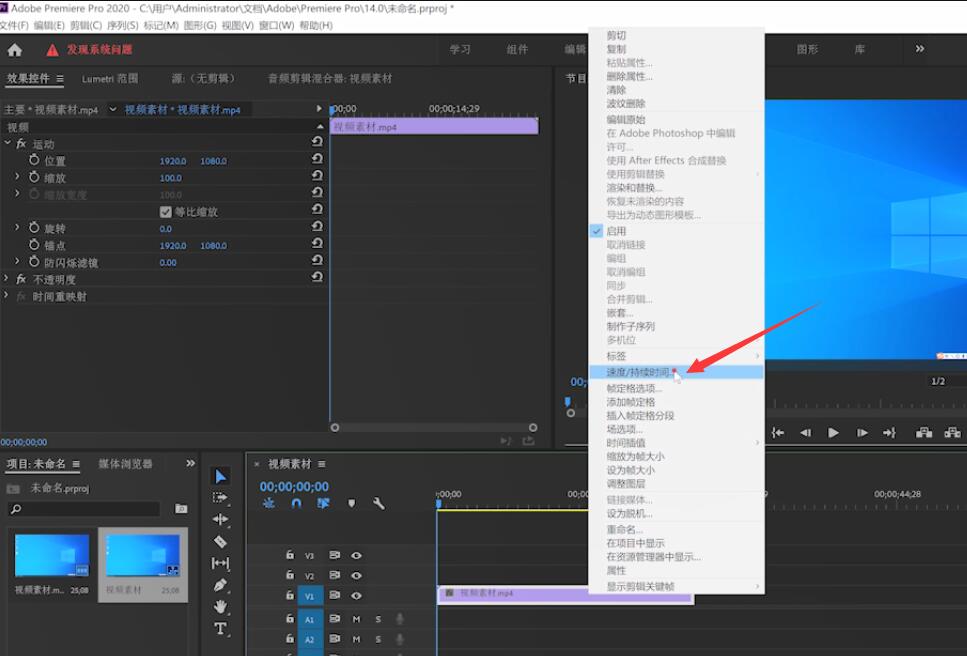Select the Hand tool
The height and width of the screenshot is (656, 967).
[x=220, y=607]
